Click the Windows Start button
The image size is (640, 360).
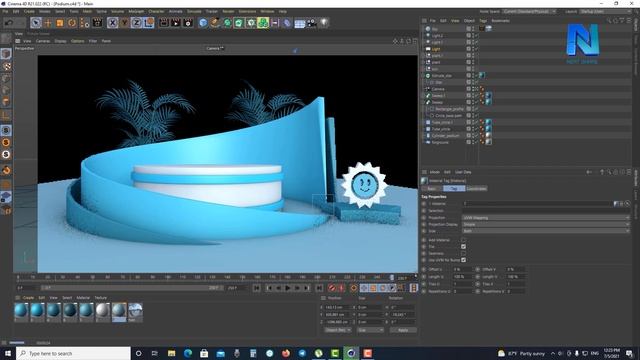[x=7, y=353]
